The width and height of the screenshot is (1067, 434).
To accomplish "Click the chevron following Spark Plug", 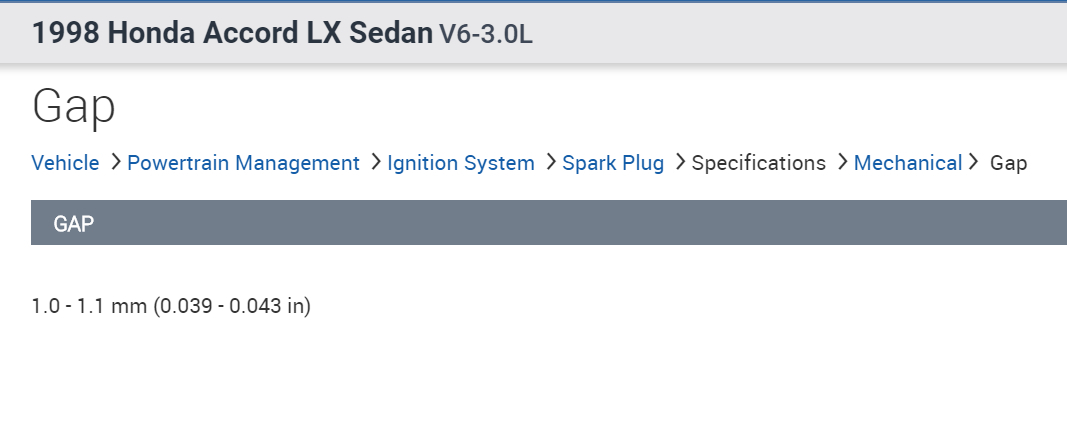I will pos(680,162).
